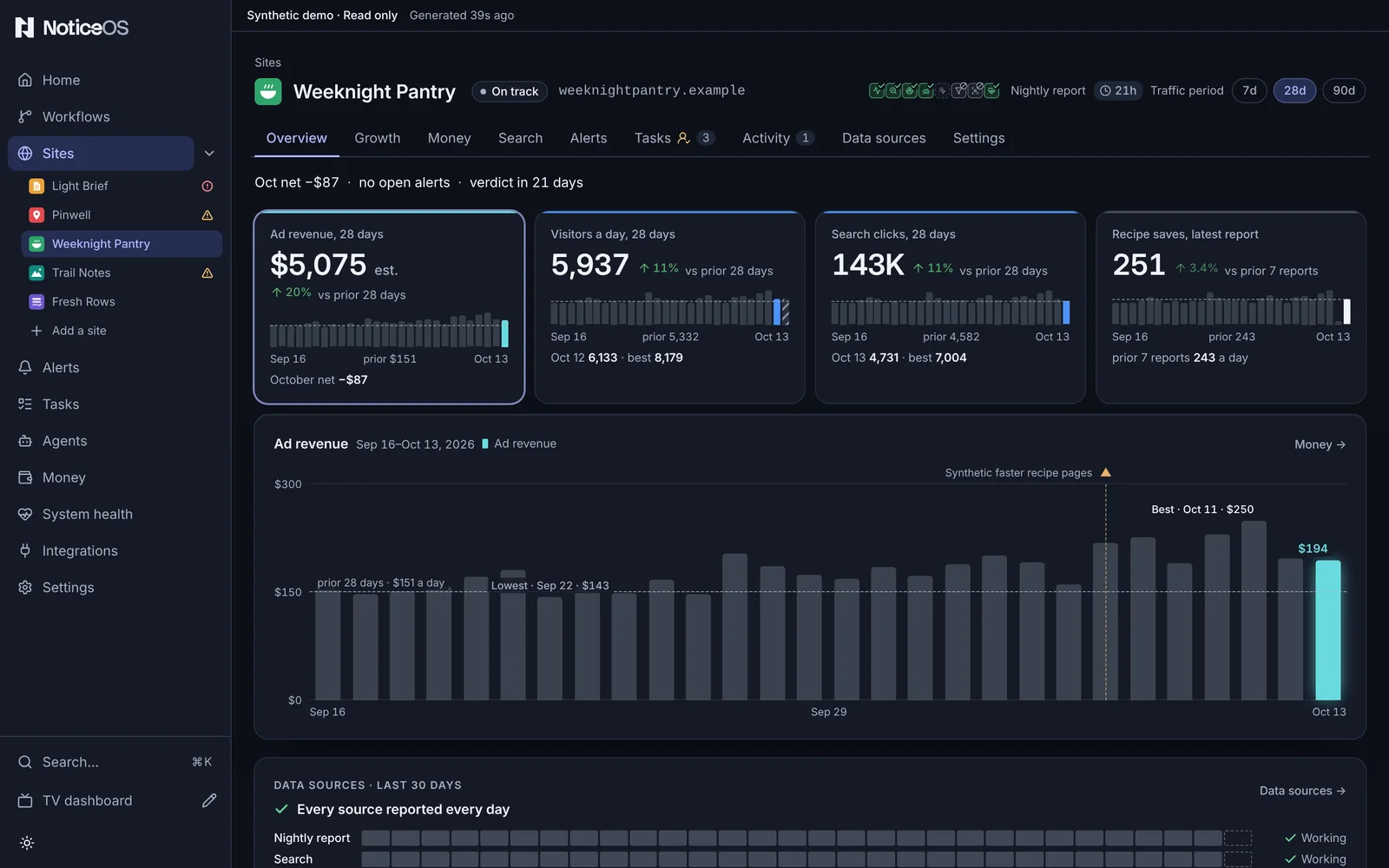Image resolution: width=1389 pixels, height=868 pixels.
Task: Click the green heart status icon in header
Action: click(992, 90)
